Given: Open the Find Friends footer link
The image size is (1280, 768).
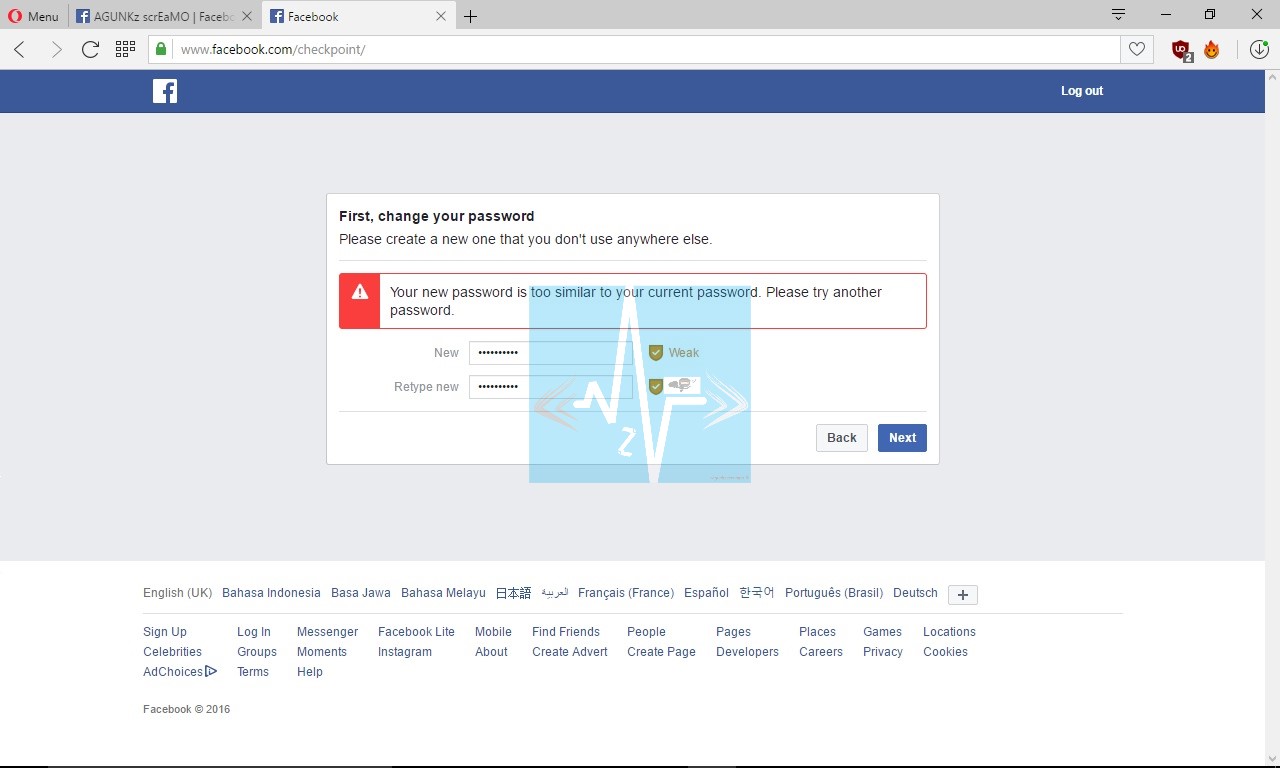Looking at the screenshot, I should tap(566, 632).
